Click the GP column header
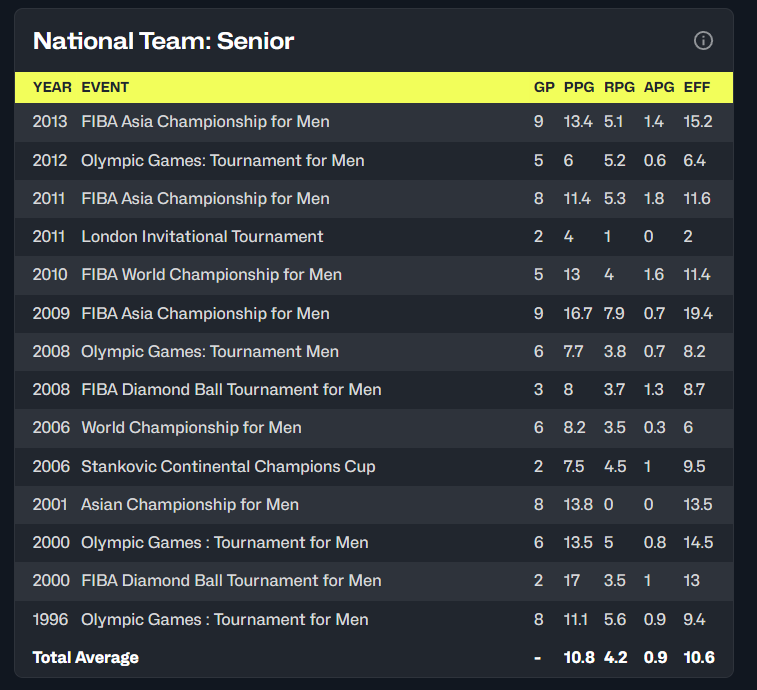The height and width of the screenshot is (690, 757). click(544, 87)
